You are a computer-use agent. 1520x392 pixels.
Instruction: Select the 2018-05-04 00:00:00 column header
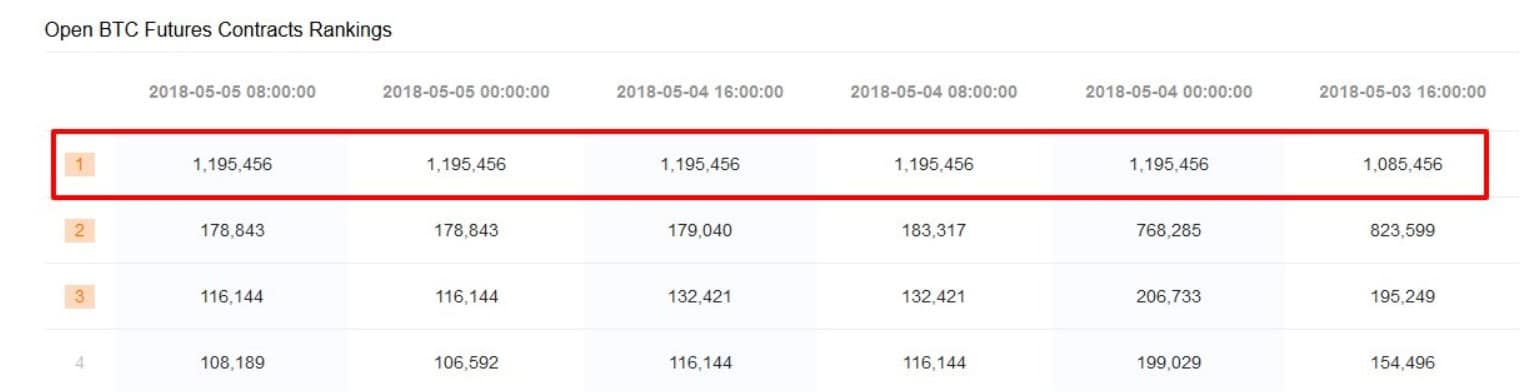(x=1168, y=92)
